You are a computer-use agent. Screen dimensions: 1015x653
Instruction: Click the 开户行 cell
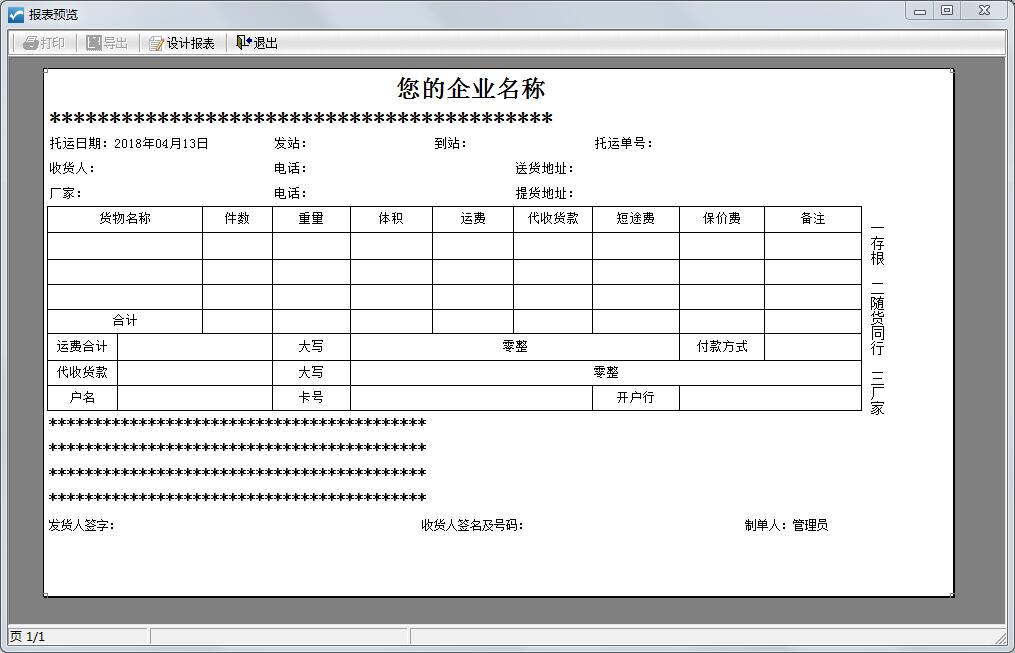pyautogui.click(x=636, y=398)
